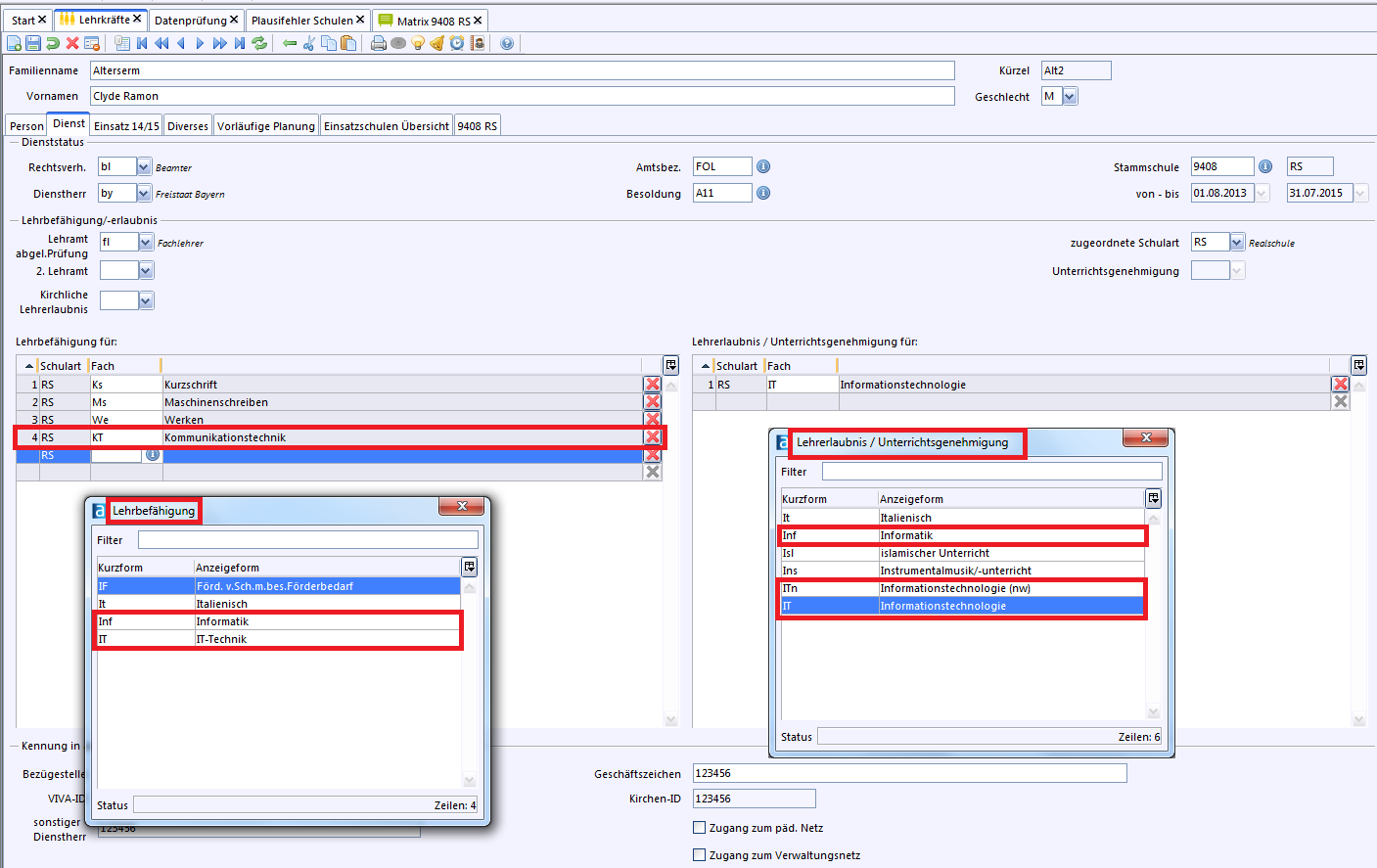This screenshot has width=1377, height=868.
Task: Select Informationstechnologie (nw) entry
Action: click(x=962, y=588)
